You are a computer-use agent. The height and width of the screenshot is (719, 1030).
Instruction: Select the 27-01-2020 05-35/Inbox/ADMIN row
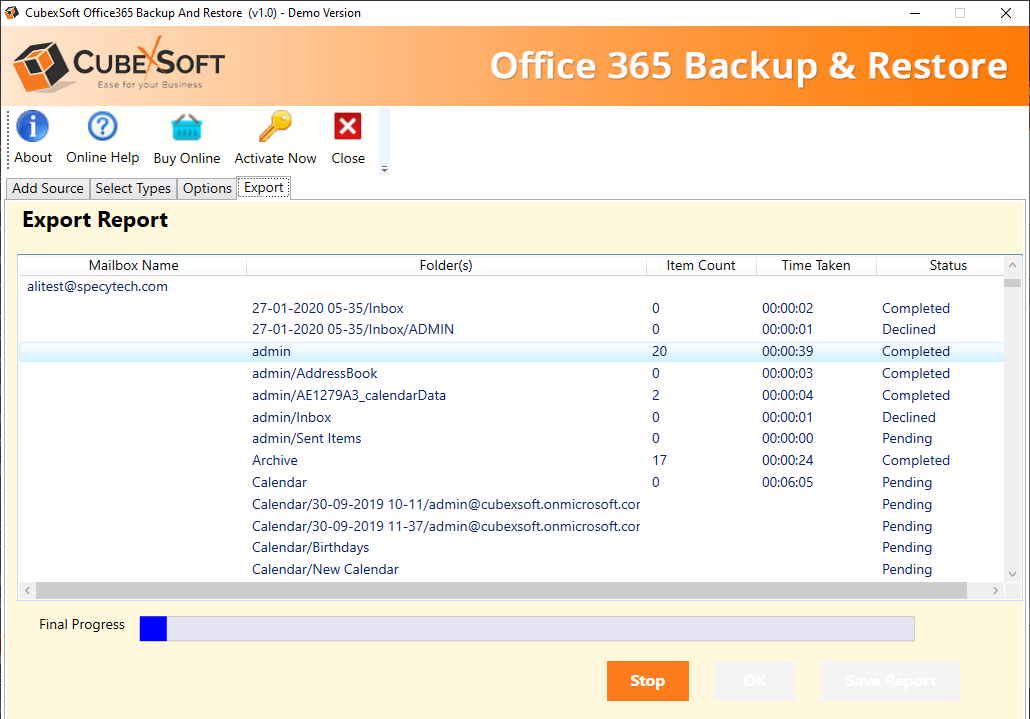click(511, 329)
